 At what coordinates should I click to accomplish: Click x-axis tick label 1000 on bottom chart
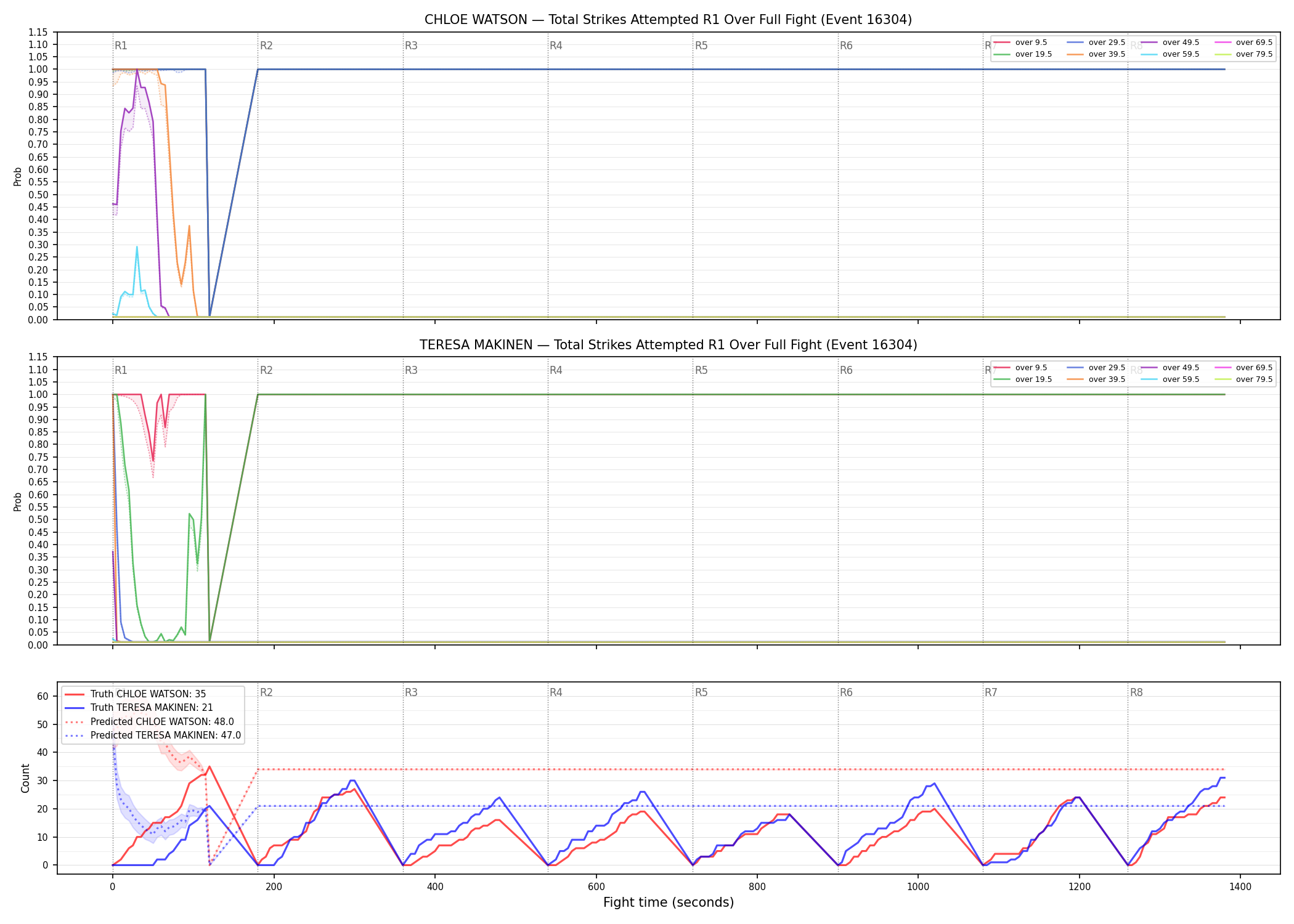click(918, 887)
